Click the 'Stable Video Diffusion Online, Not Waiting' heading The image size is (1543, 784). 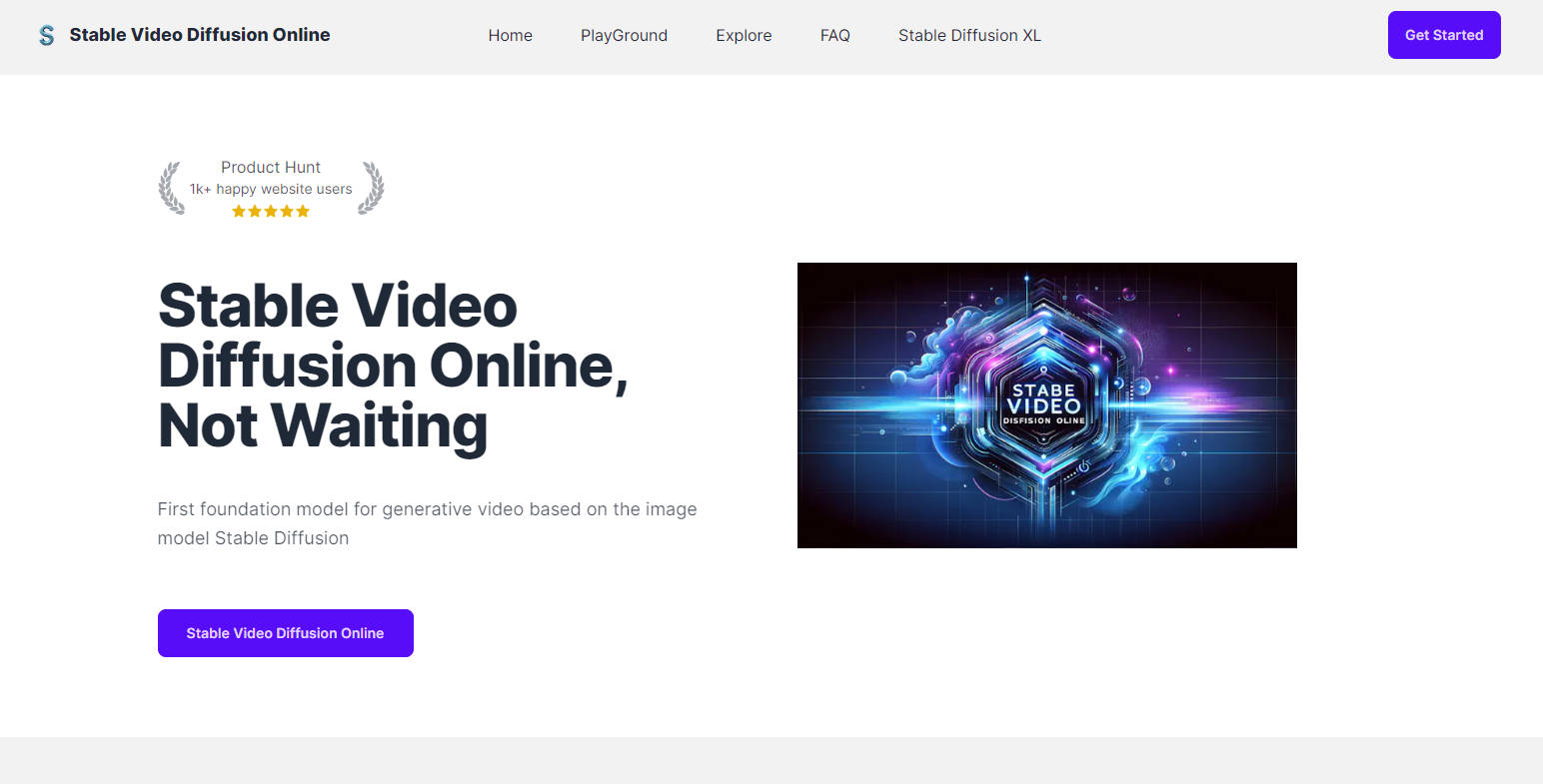pyautogui.click(x=394, y=367)
